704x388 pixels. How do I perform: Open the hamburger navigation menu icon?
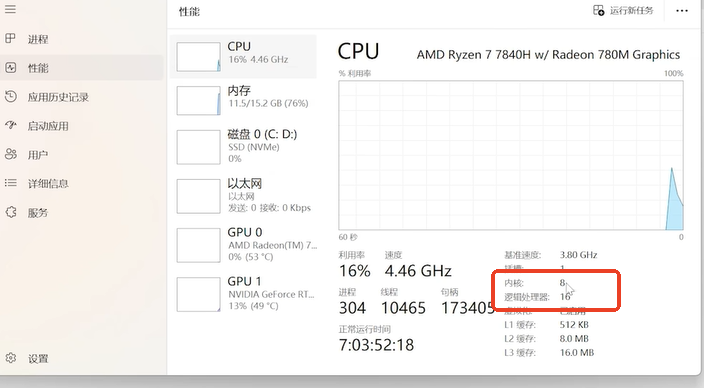pos(10,9)
